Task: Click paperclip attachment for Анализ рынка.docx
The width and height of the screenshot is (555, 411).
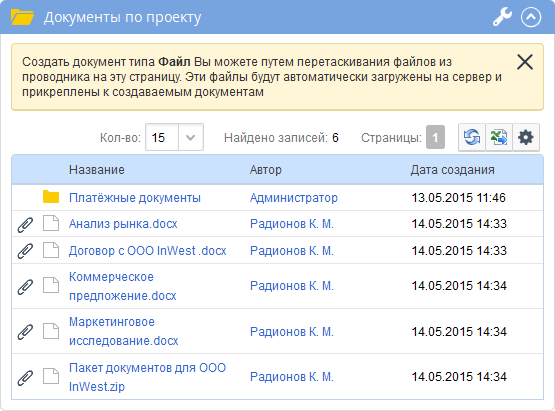Action: tap(25, 224)
